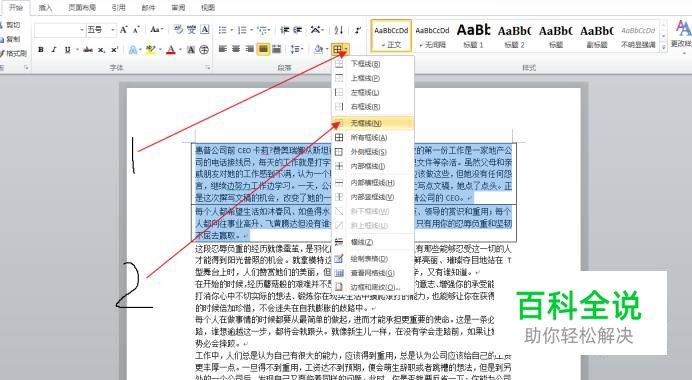
Task: Switch to the 视图 tab
Action: pos(208,8)
